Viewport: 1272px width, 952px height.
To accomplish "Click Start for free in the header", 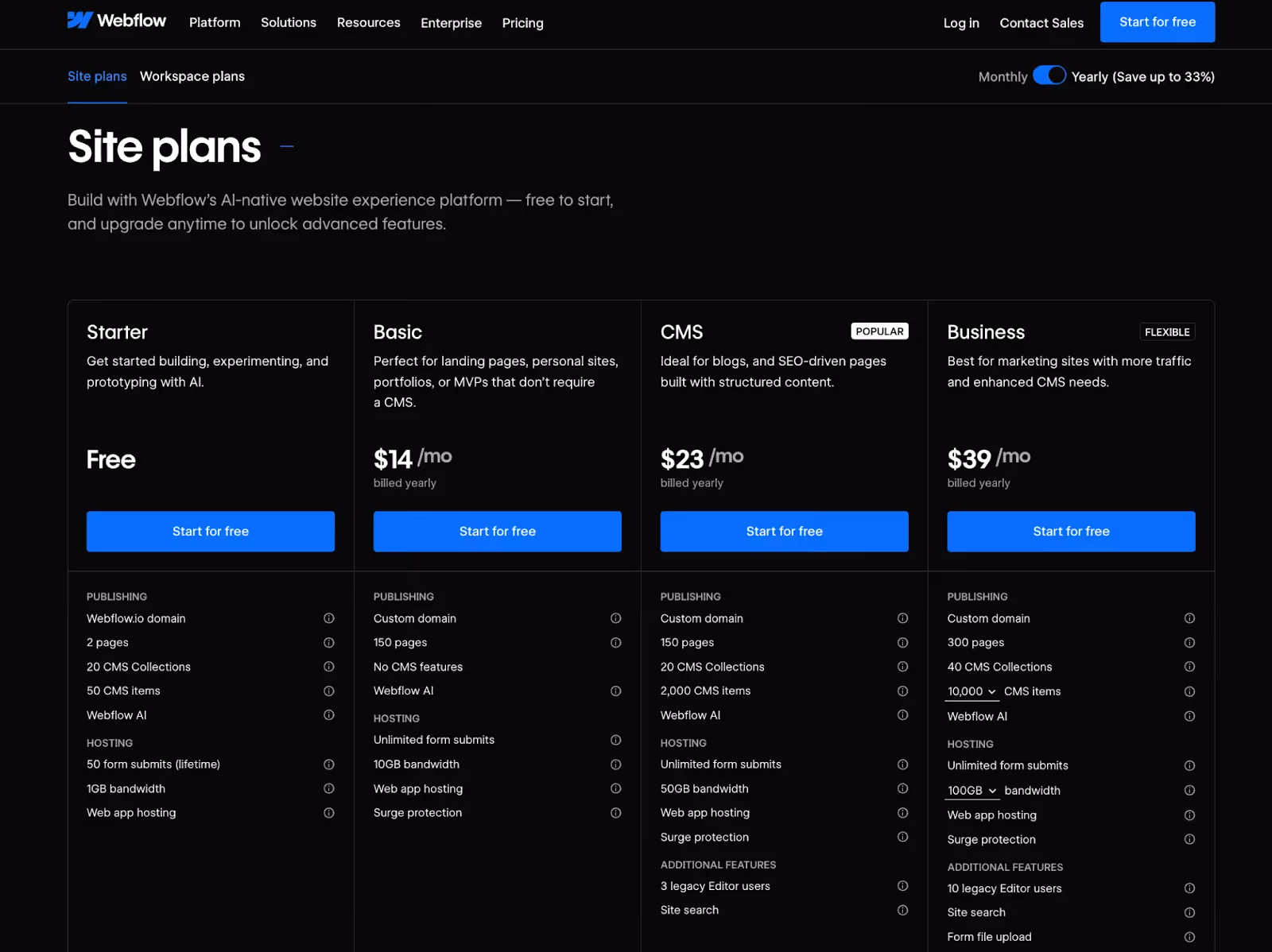I will pos(1158,22).
